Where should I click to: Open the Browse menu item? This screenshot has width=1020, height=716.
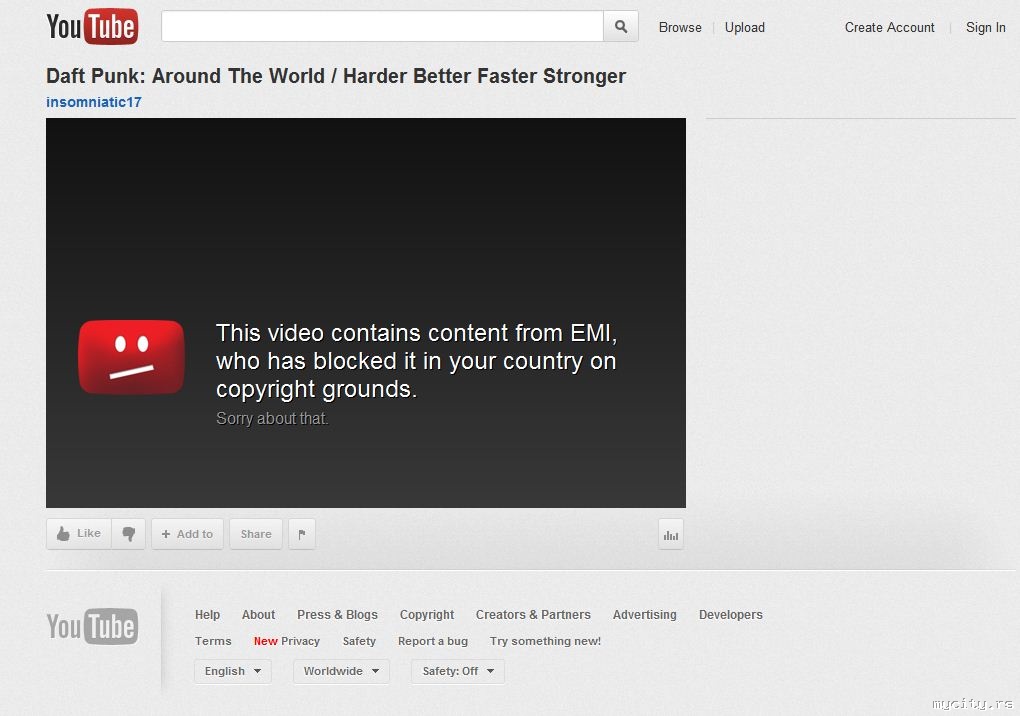pyautogui.click(x=680, y=27)
